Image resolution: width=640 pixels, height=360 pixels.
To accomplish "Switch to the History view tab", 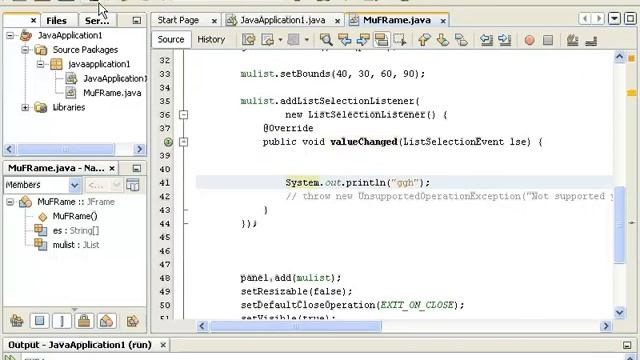I will pos(211,40).
